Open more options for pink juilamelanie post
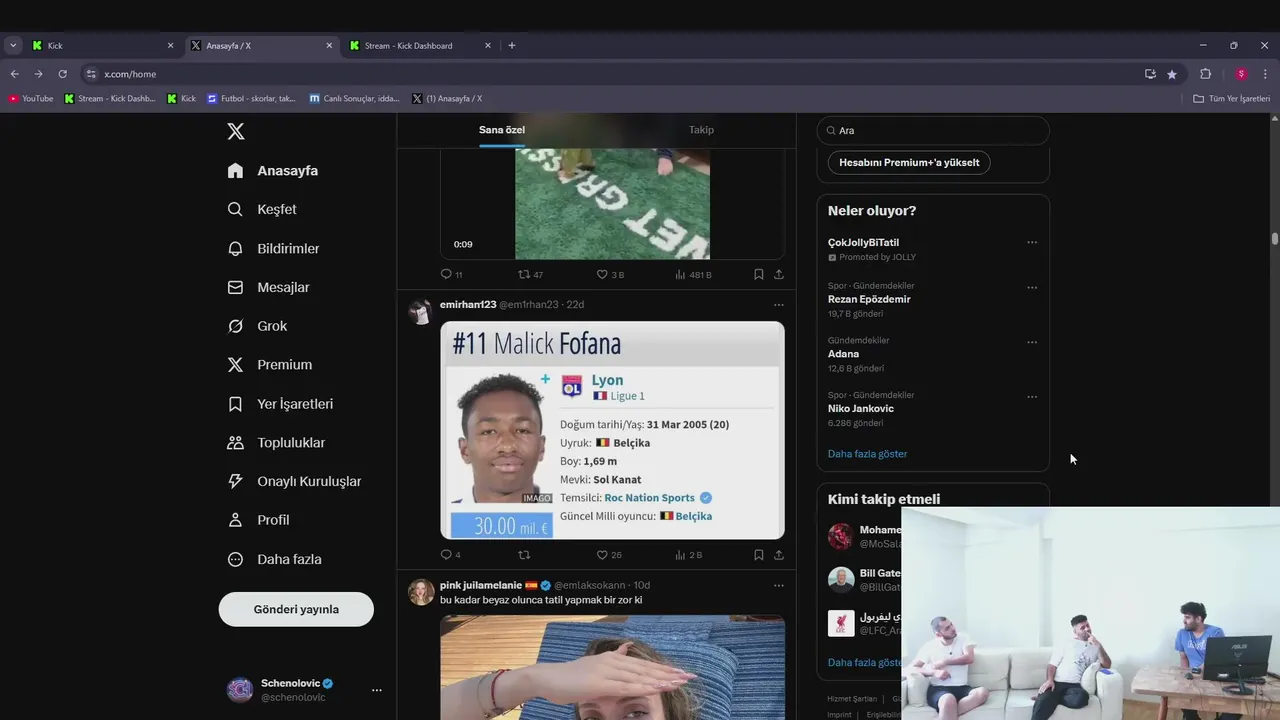This screenshot has height=720, width=1280. point(779,585)
